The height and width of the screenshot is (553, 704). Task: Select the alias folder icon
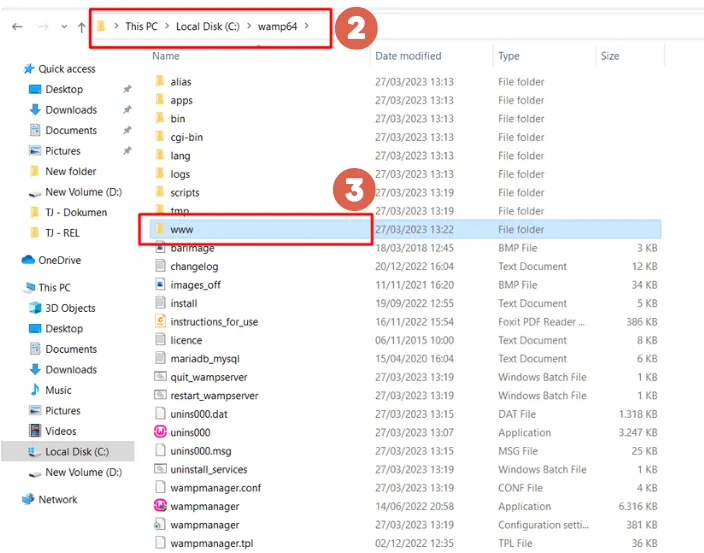[x=160, y=81]
